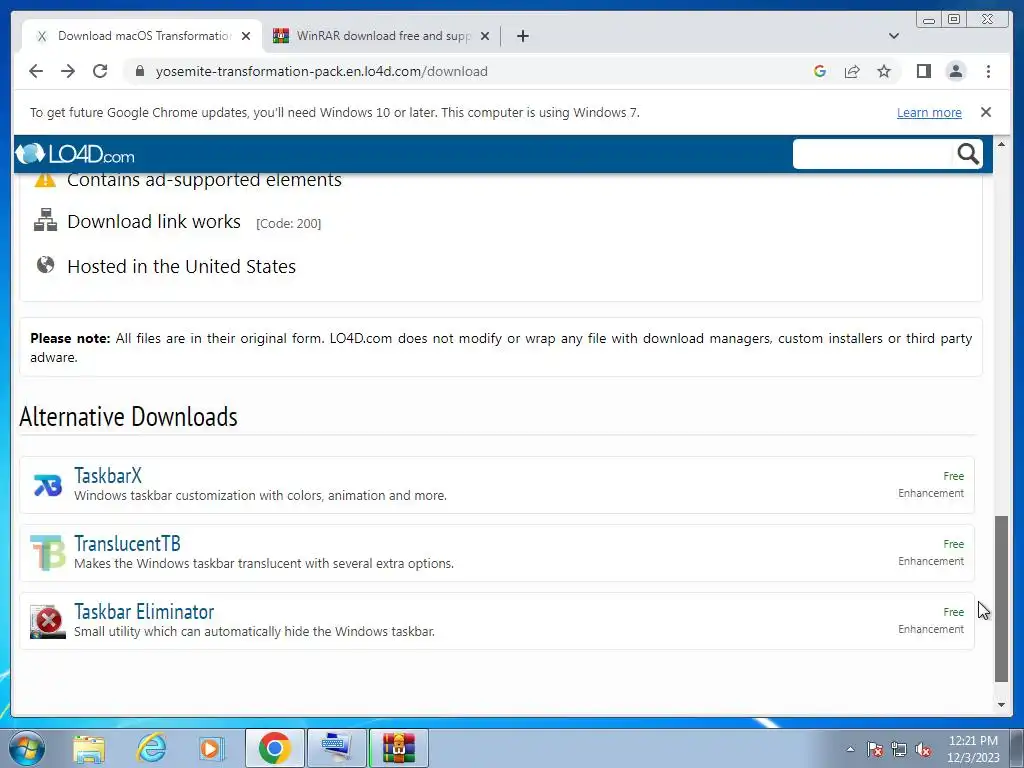
Task: Click the Enhancement label in Taskbar Eliminator row
Action: point(931,629)
